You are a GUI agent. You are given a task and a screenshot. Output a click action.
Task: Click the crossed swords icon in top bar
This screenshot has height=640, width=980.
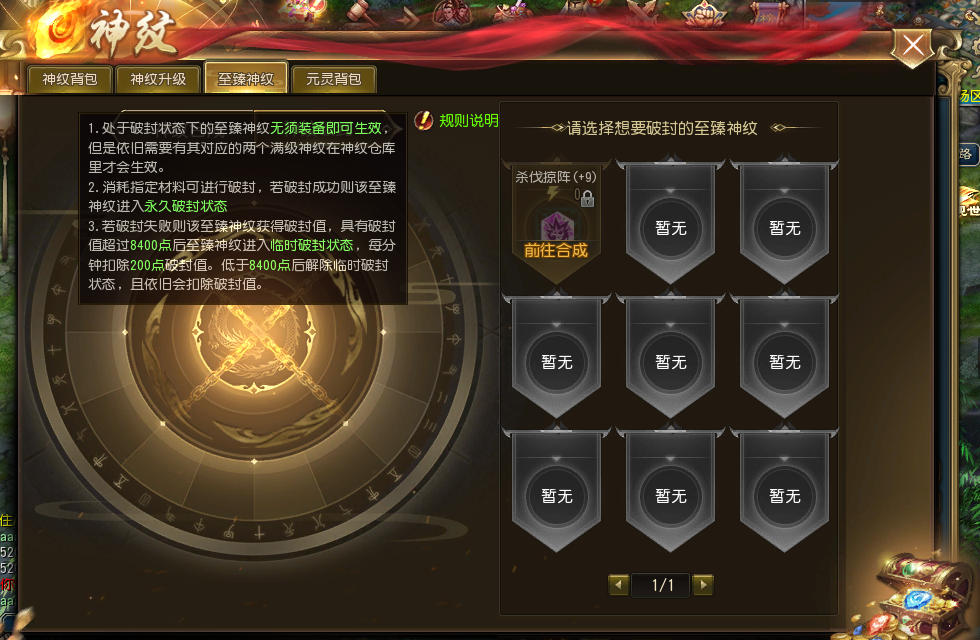click(642, 12)
